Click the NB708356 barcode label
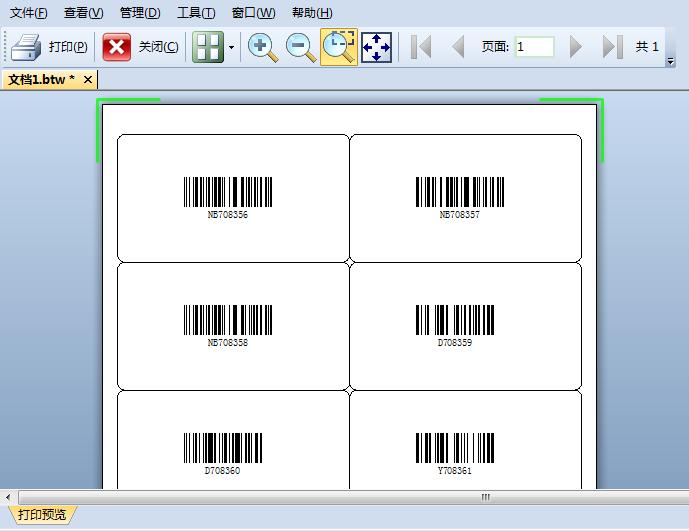The height and width of the screenshot is (531, 689). [x=228, y=197]
